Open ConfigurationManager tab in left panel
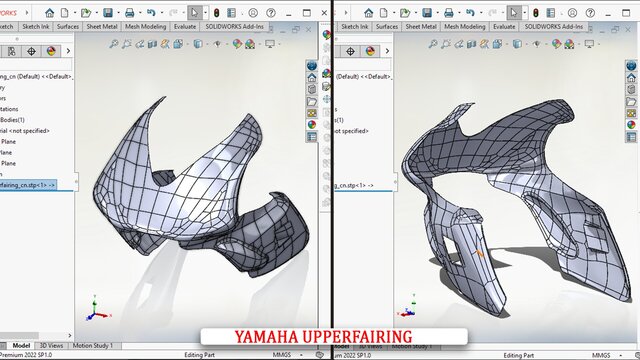 [11, 51]
